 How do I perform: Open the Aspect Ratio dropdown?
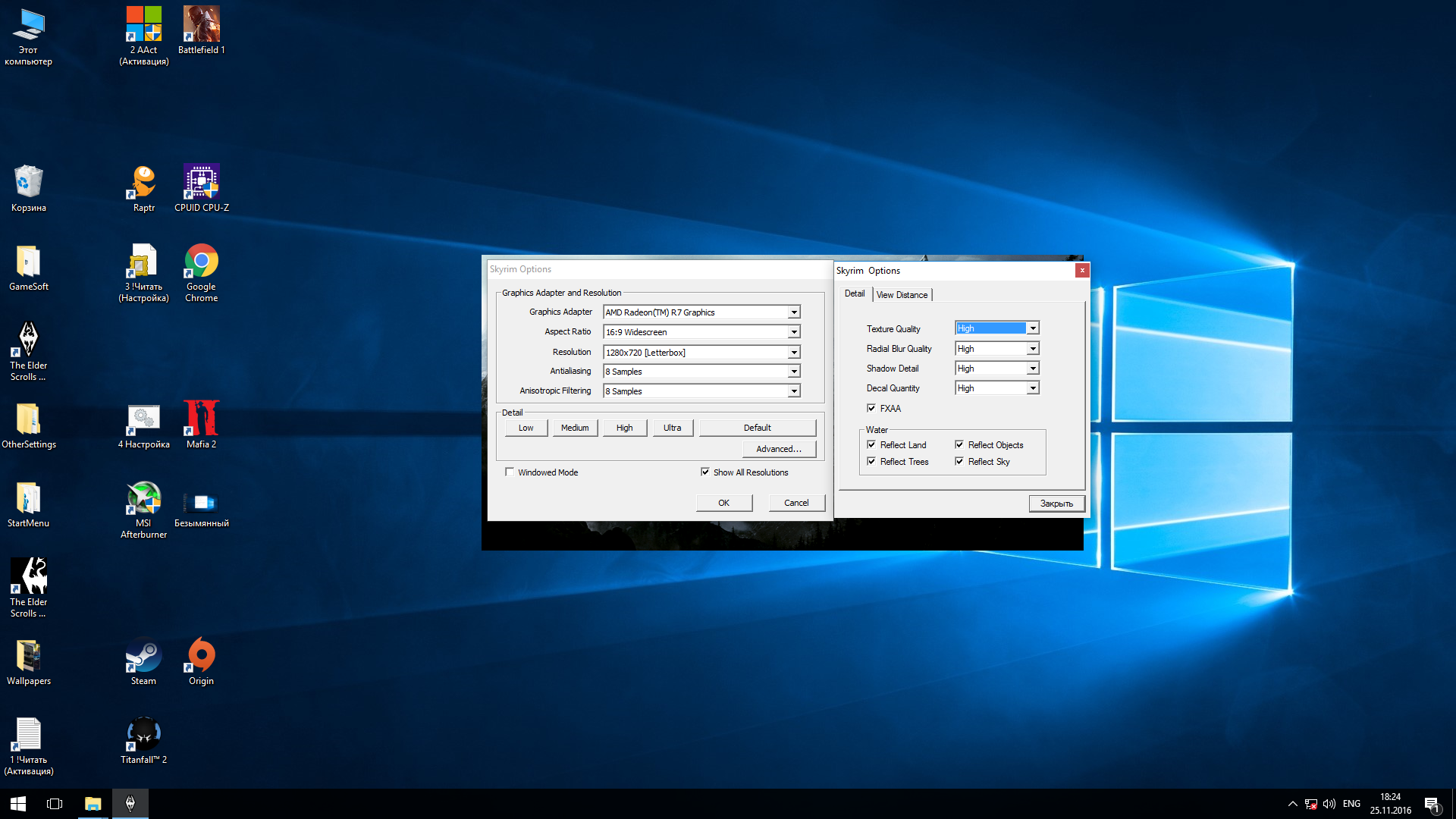pos(701,331)
